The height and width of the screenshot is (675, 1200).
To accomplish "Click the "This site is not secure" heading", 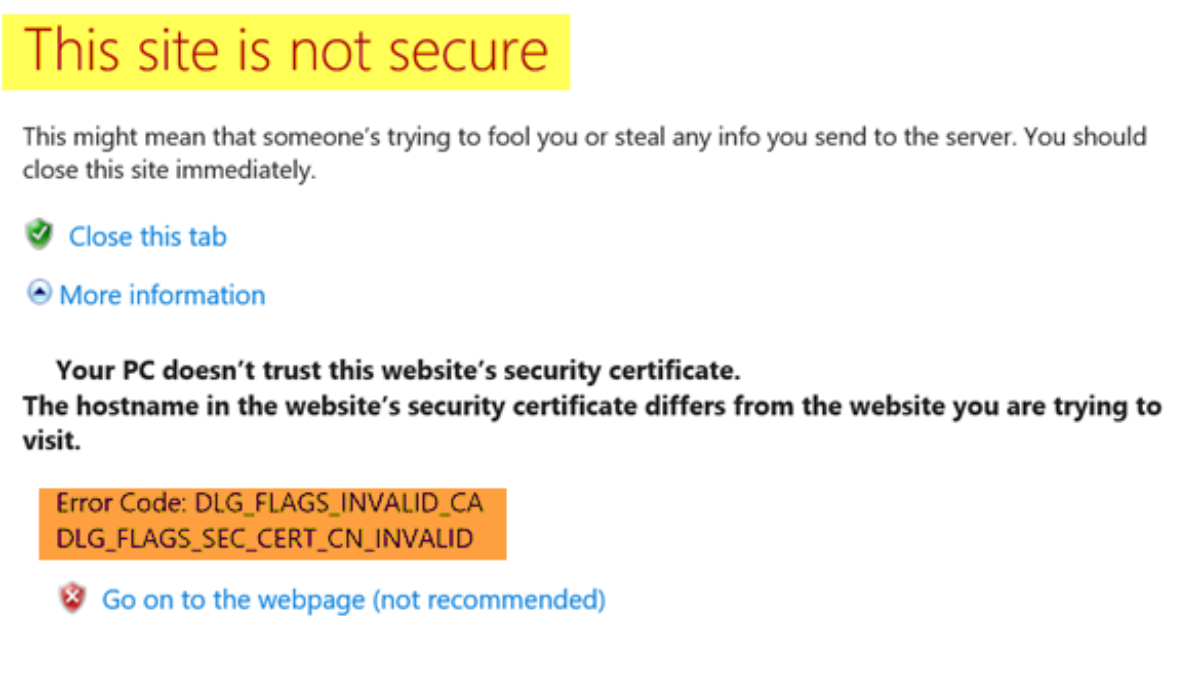I will (x=286, y=50).
